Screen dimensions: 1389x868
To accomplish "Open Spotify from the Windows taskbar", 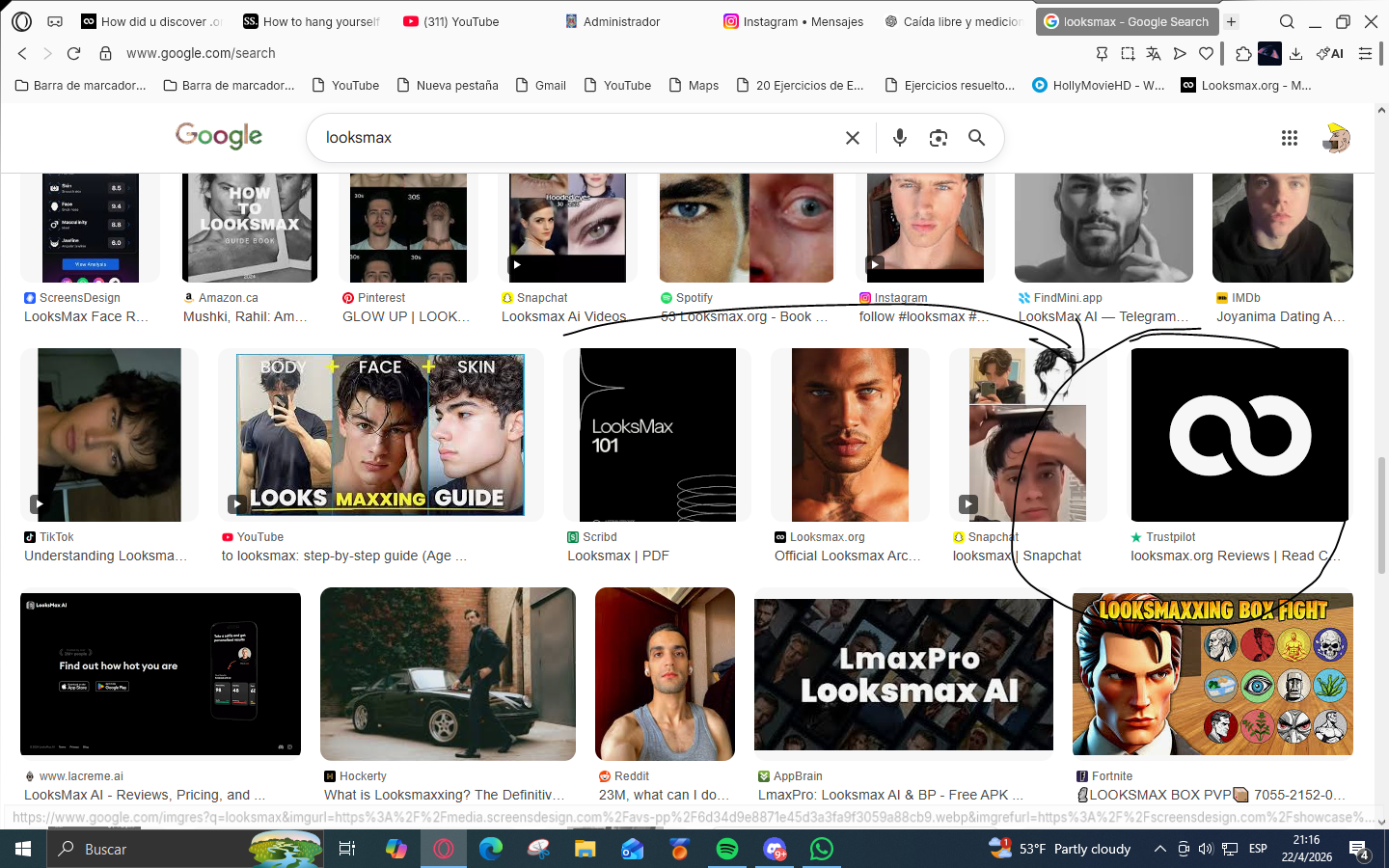I will point(727,849).
